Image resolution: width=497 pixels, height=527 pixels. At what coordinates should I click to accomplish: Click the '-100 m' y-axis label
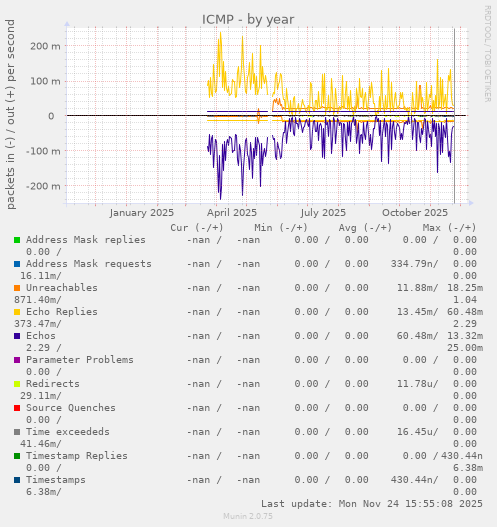pyautogui.click(x=43, y=151)
